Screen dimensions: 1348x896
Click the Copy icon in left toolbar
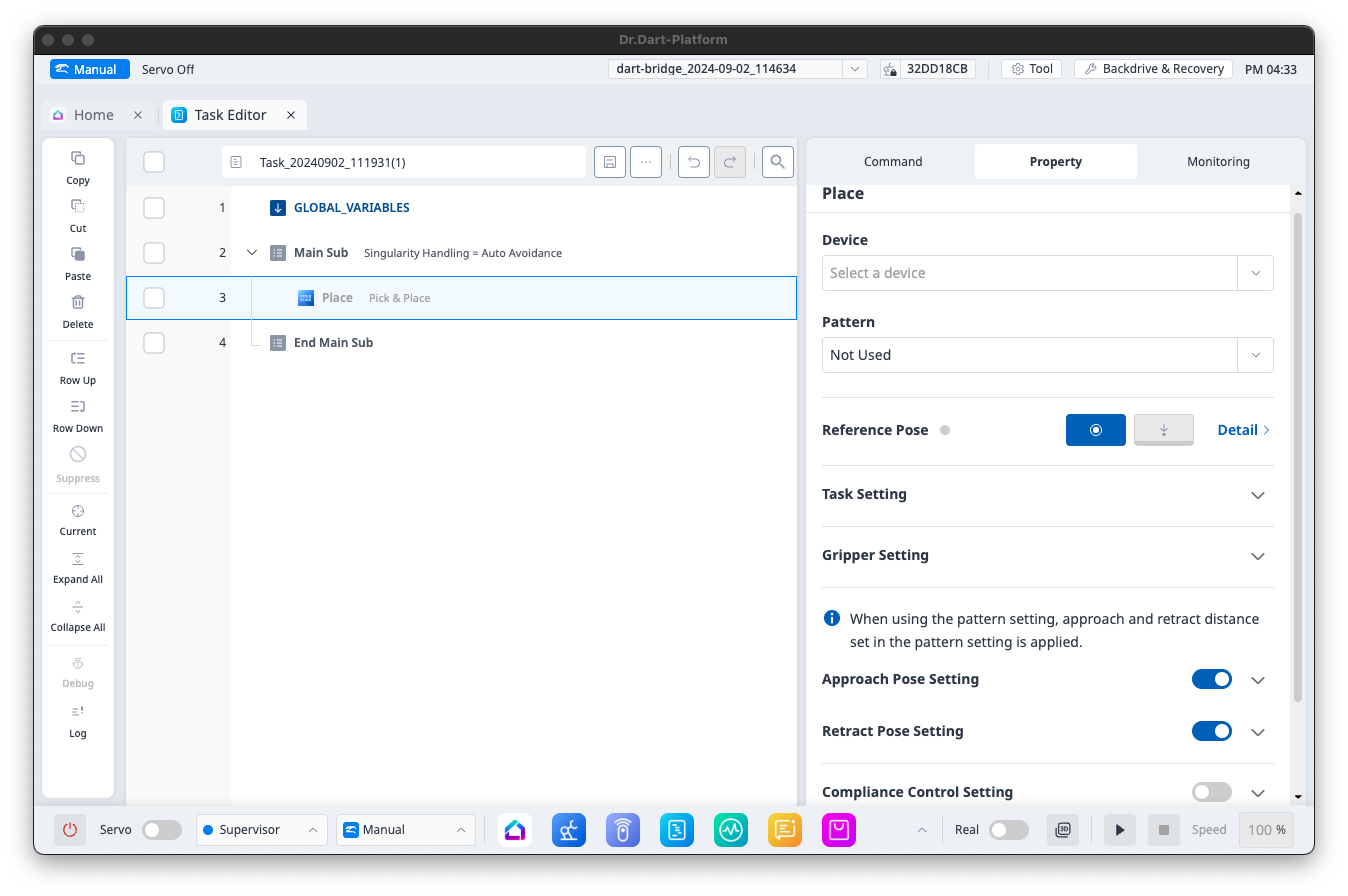pyautogui.click(x=78, y=159)
